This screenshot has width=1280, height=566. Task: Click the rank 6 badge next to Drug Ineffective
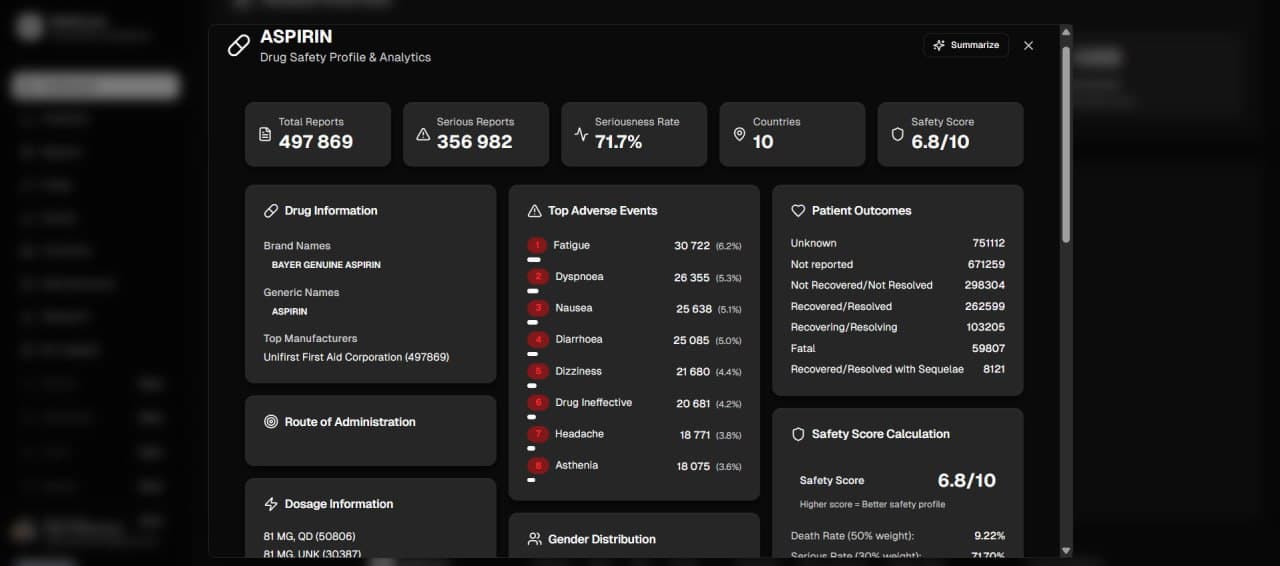pos(538,403)
